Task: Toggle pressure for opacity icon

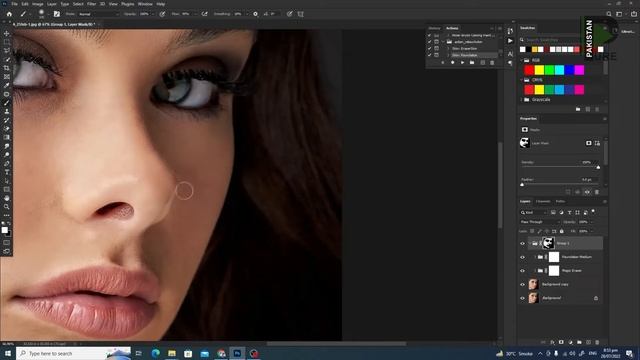Action: pyautogui.click(x=162, y=14)
